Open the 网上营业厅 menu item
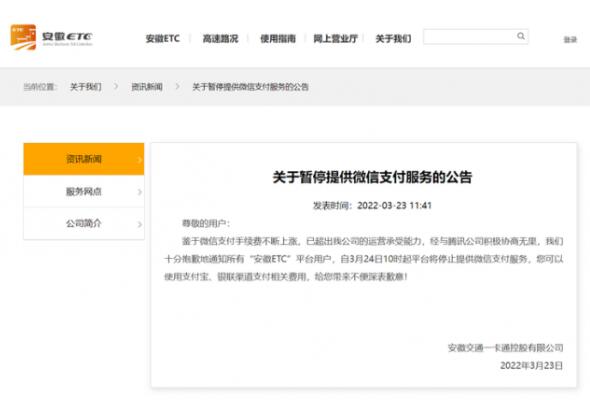Image resolution: width=590 pixels, height=400 pixels. [335, 38]
